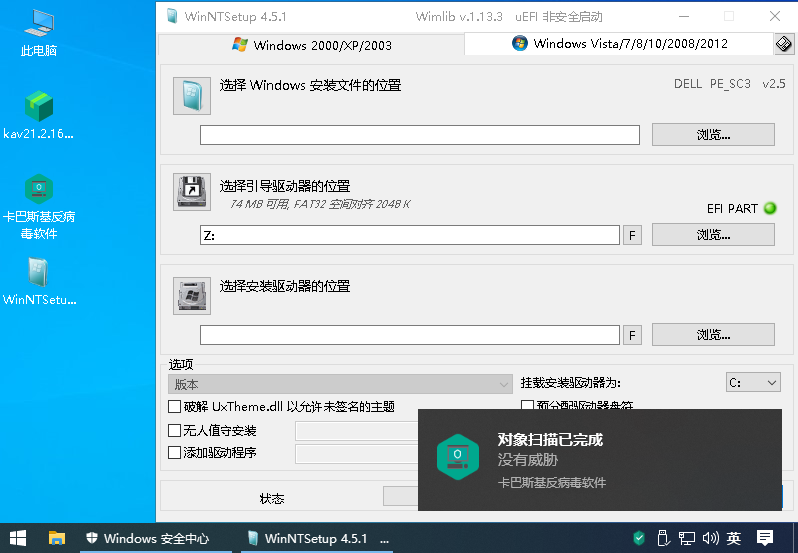Click the installation drive path field
Image resolution: width=798 pixels, height=553 pixels.
point(410,335)
